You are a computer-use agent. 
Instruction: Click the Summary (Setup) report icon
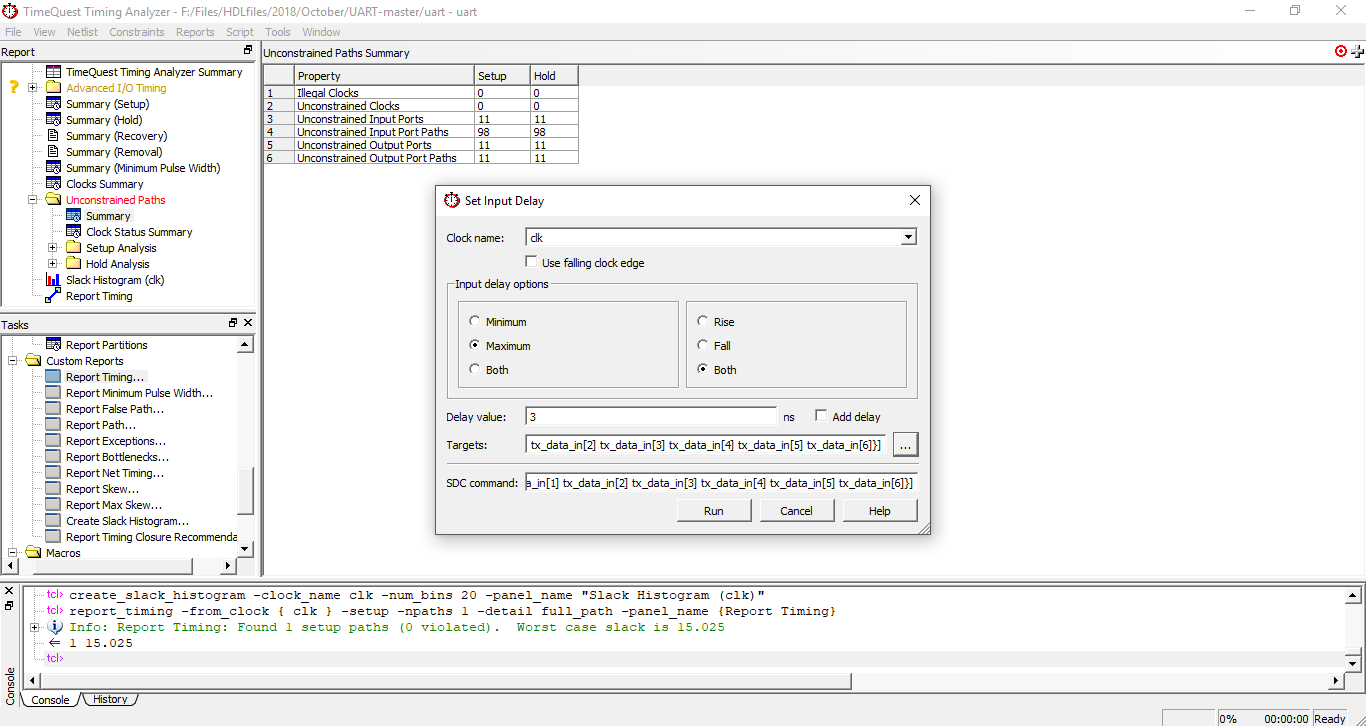pyautogui.click(x=53, y=104)
